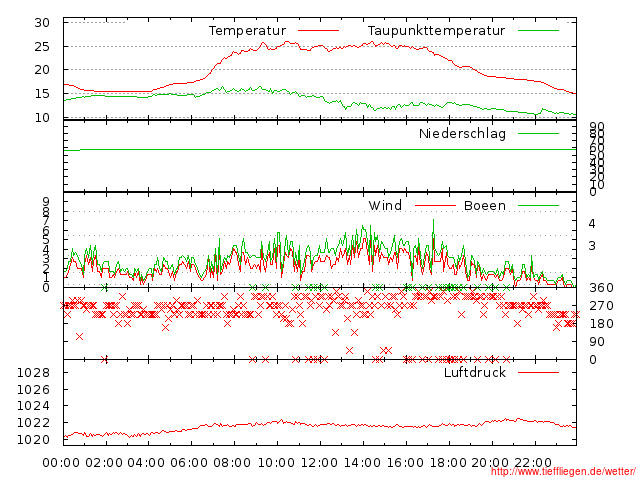
Task: Click the Temperatur legend label
Action: tap(247, 31)
